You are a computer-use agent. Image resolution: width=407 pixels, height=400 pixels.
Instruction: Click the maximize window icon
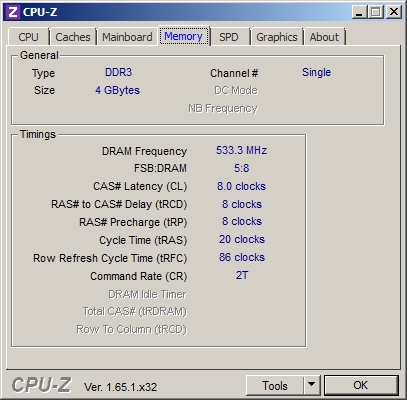(376, 12)
